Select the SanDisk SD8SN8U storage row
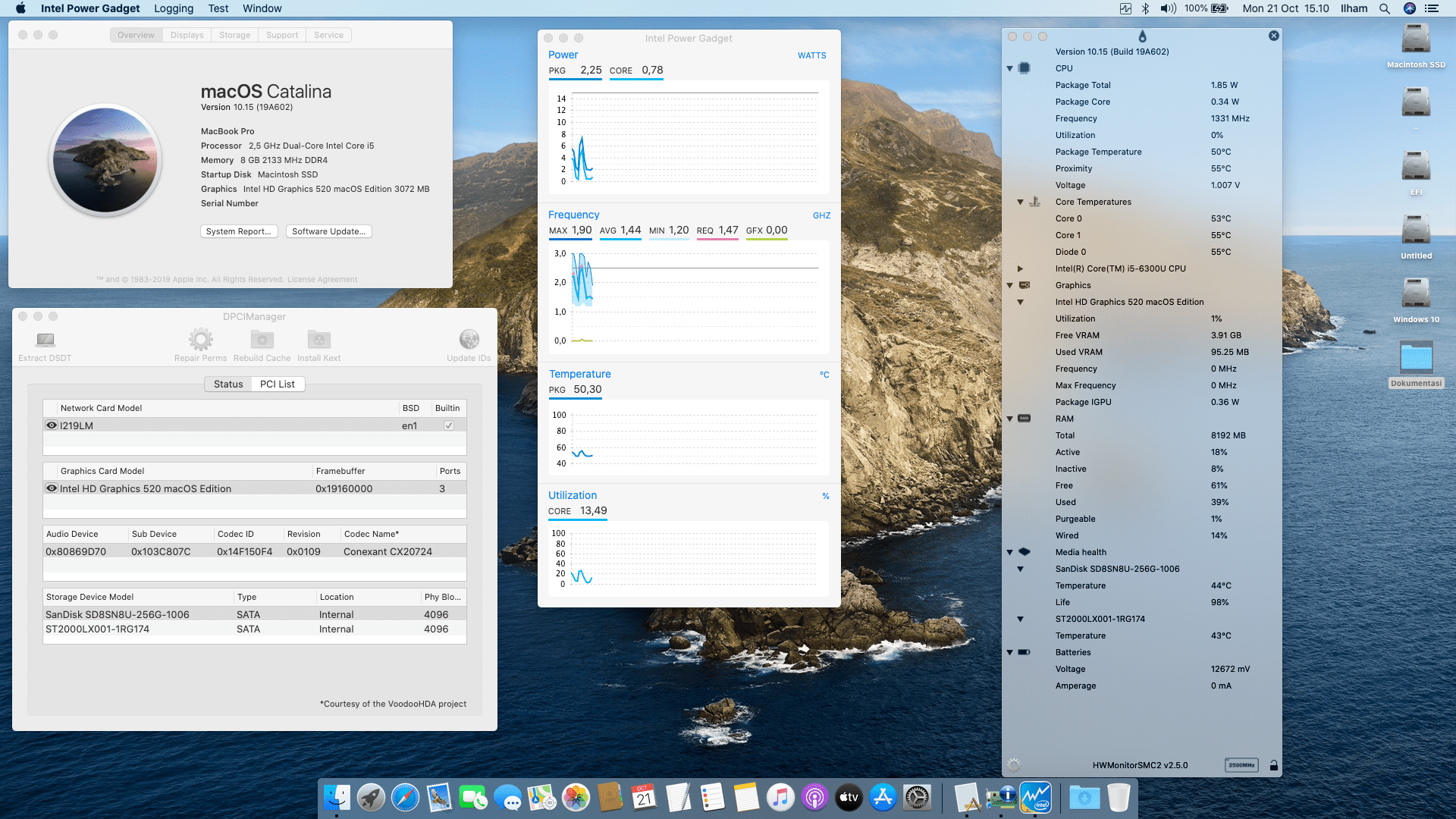1456x819 pixels. (117, 614)
